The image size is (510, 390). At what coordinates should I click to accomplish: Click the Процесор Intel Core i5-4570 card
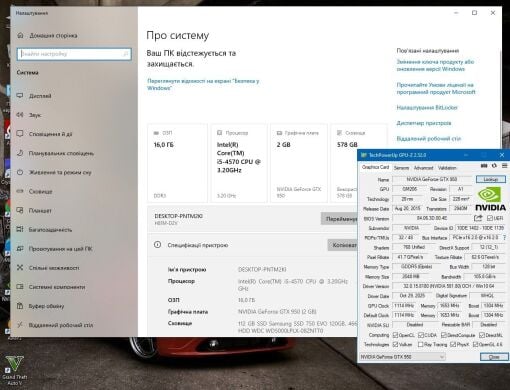tap(239, 163)
